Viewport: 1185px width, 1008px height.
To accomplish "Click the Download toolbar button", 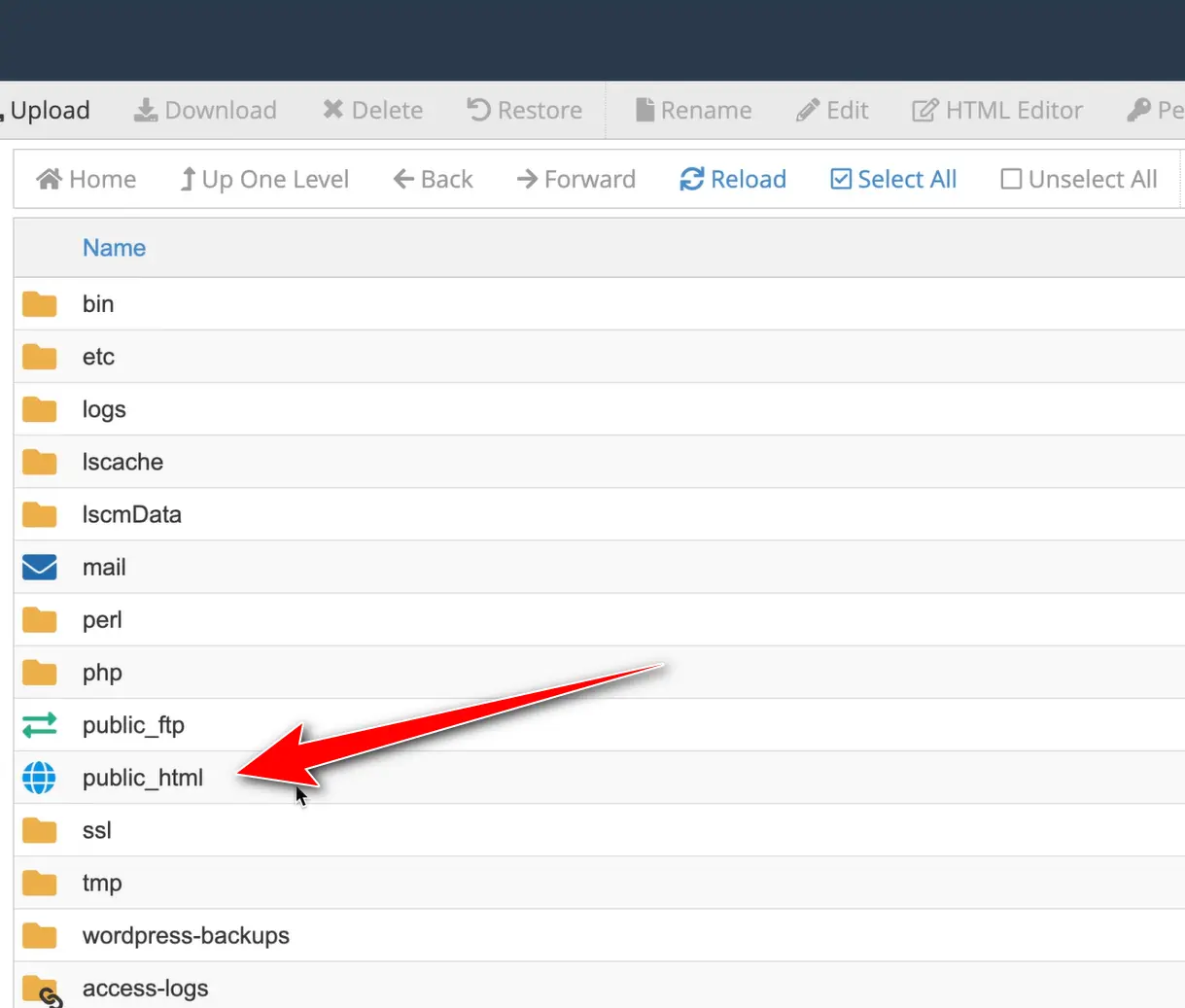I will 205,111.
